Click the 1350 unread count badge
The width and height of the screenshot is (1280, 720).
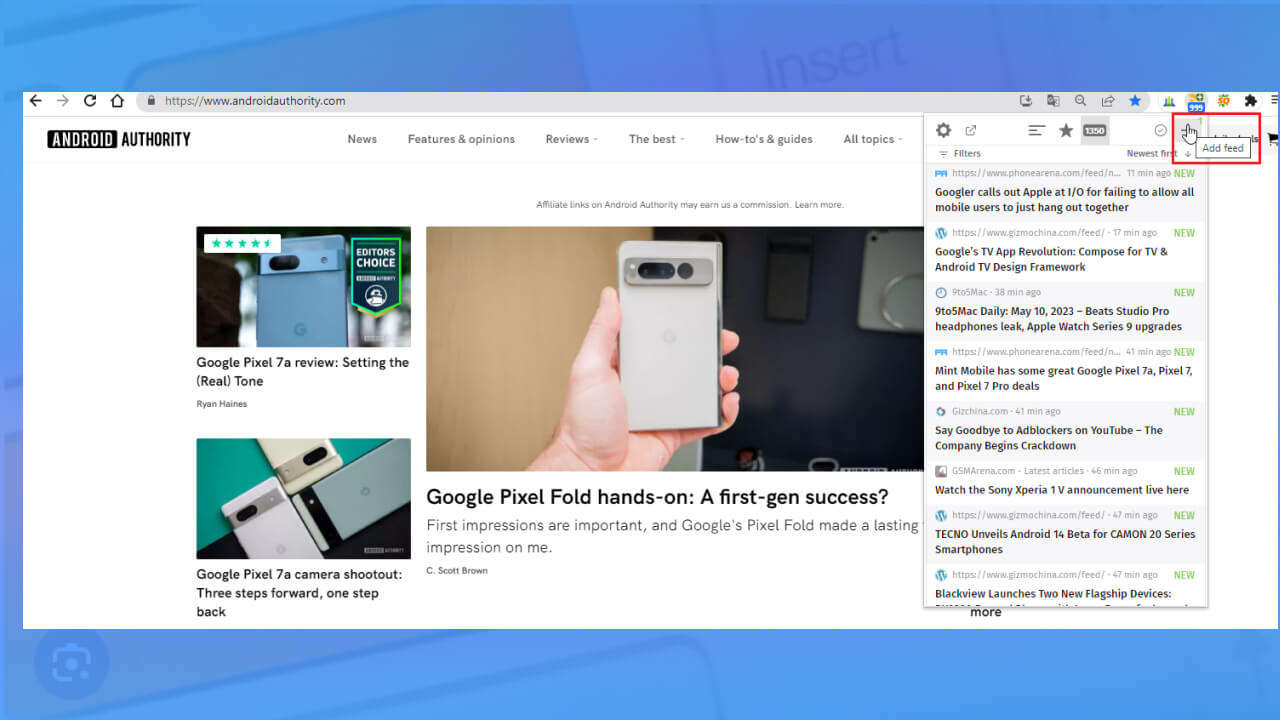[1095, 130]
